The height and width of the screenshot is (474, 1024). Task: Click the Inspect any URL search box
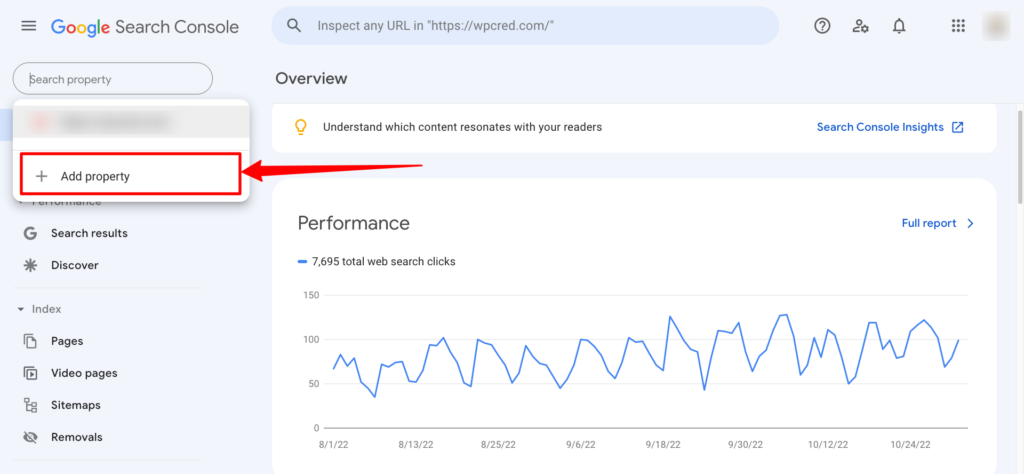526,25
